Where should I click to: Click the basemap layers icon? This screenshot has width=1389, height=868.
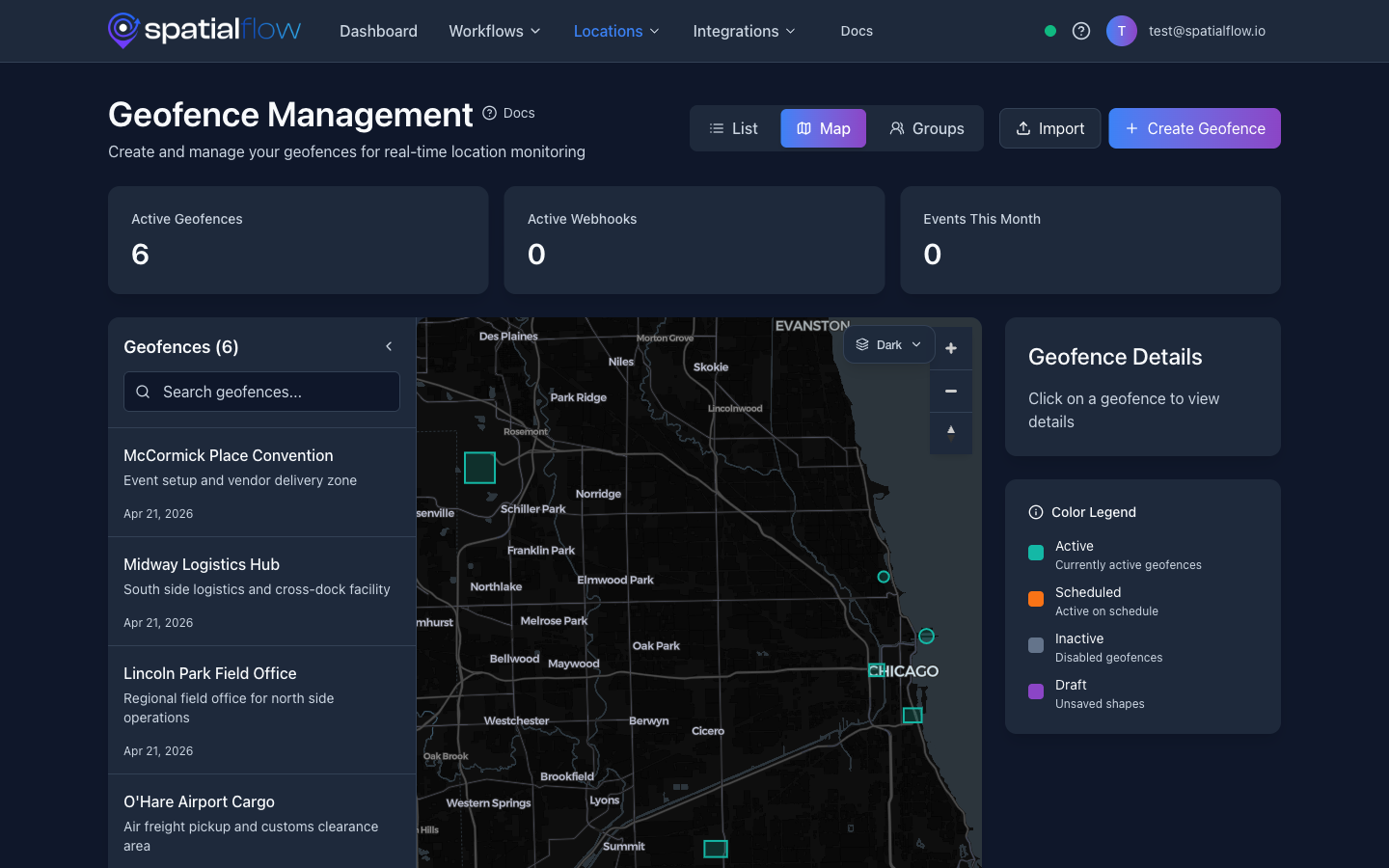tap(862, 344)
